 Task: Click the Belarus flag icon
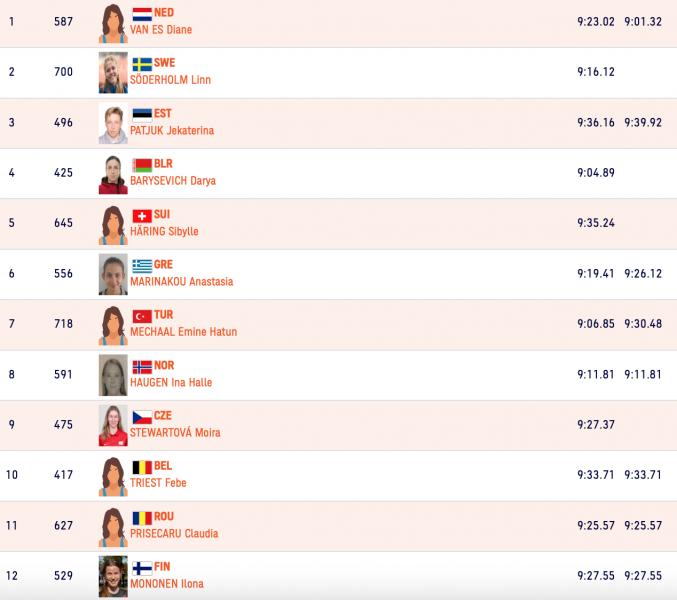point(142,164)
